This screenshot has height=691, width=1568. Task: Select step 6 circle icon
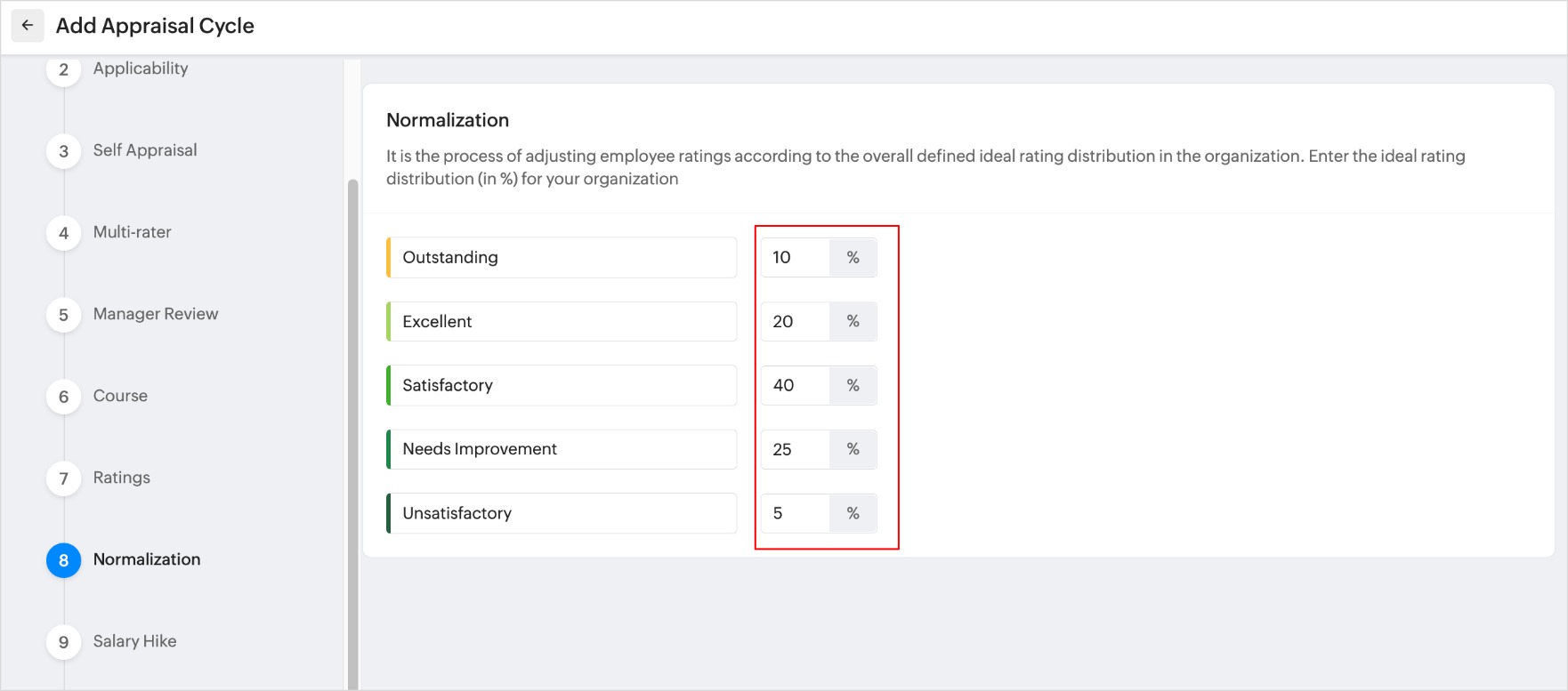(63, 397)
